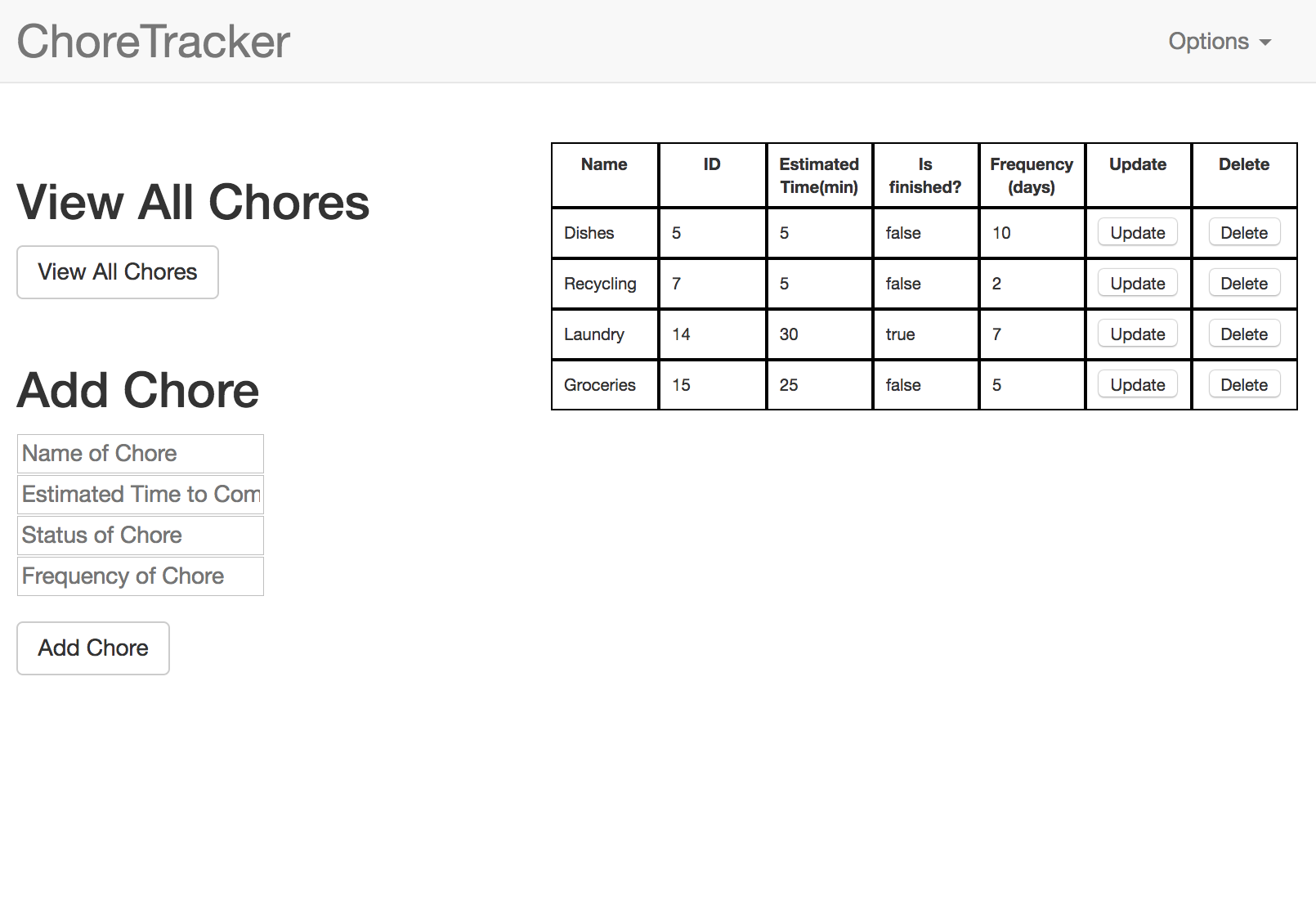Update the Recycling chore row
Screen dimensions: 1316x901
click(1138, 284)
